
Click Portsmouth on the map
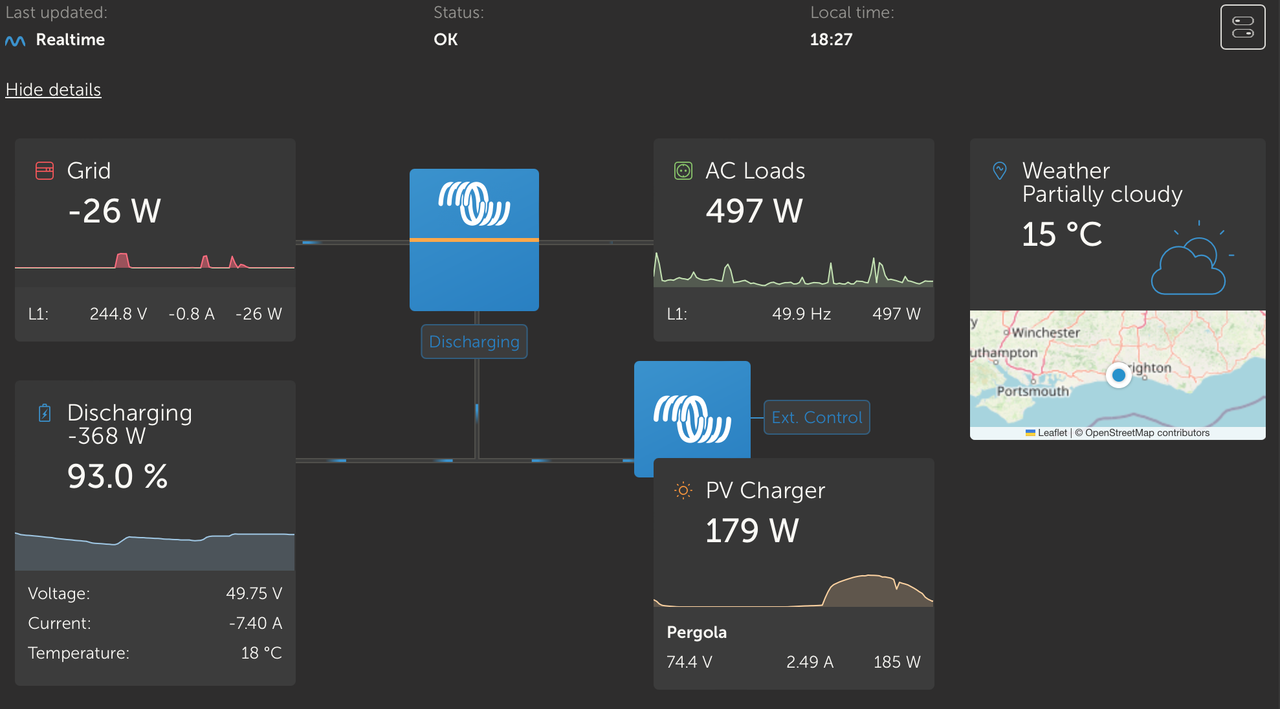(x=1033, y=392)
